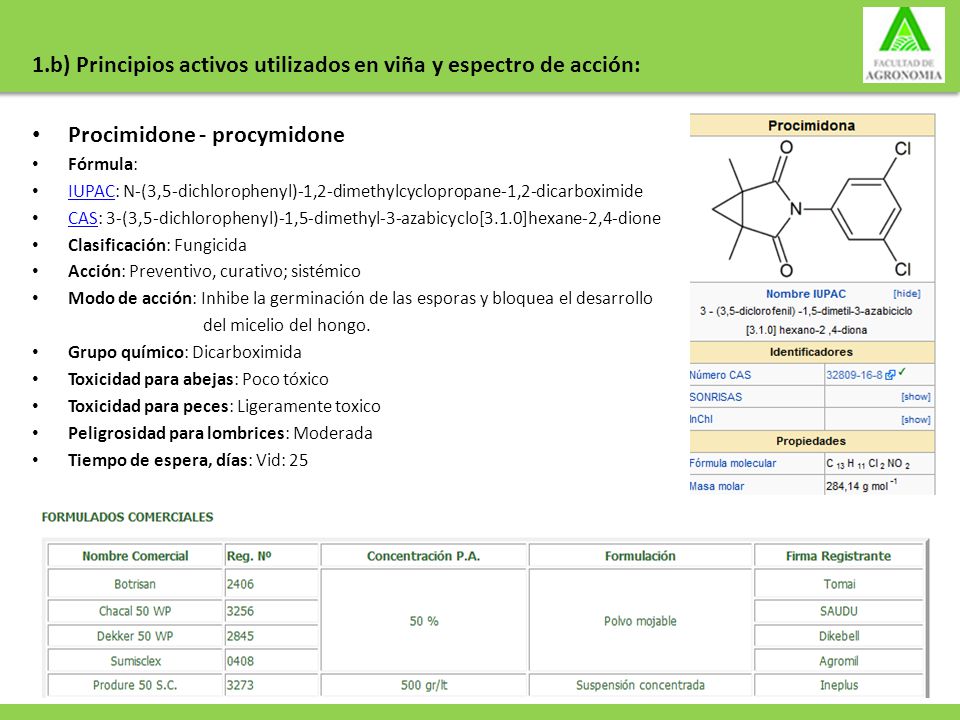
Task: Click the Ineplus registrant cell
Action: click(839, 685)
